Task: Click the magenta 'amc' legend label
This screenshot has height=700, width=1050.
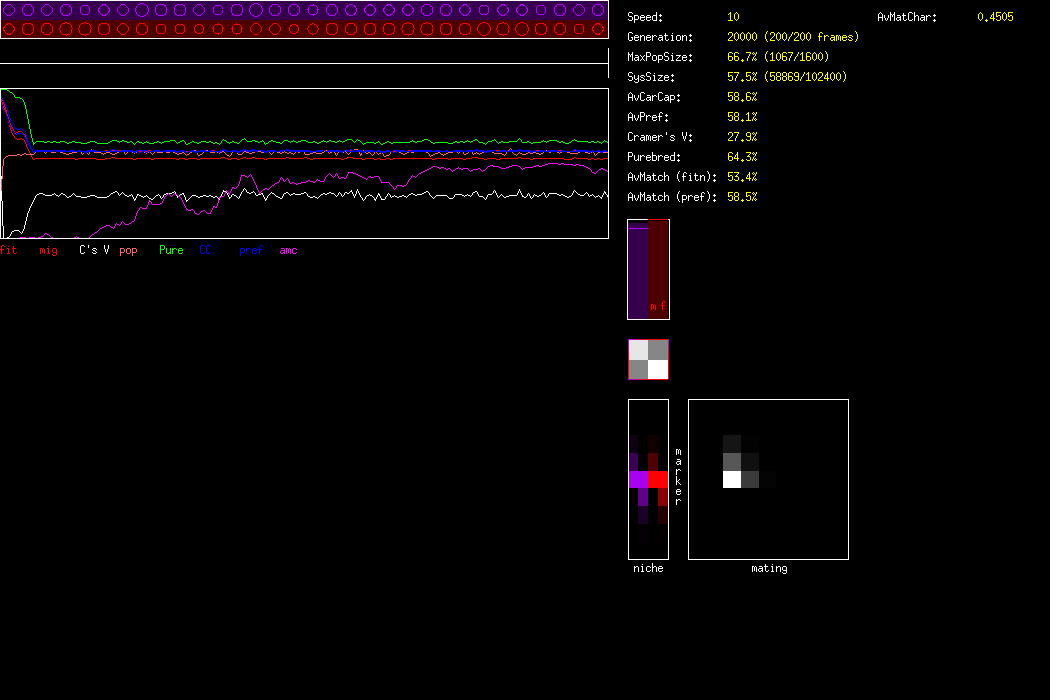Action: [x=288, y=250]
